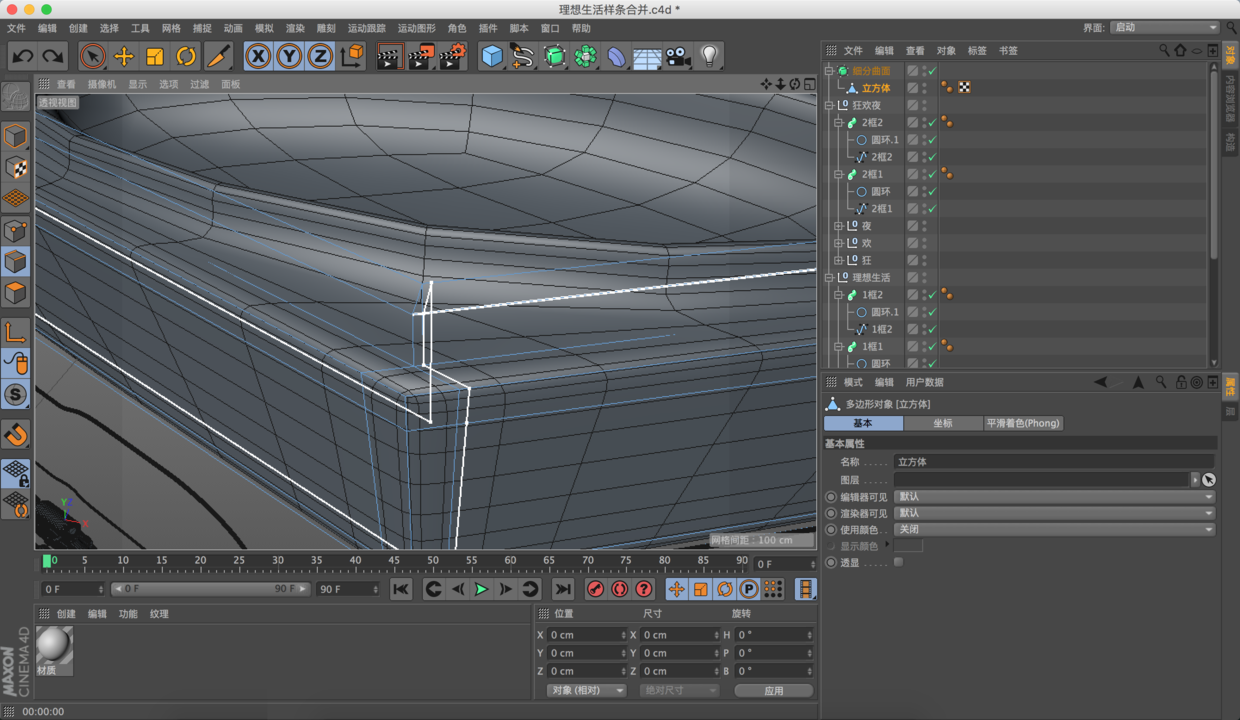Click the record active objects button
Image resolution: width=1240 pixels, height=720 pixels.
pos(595,589)
